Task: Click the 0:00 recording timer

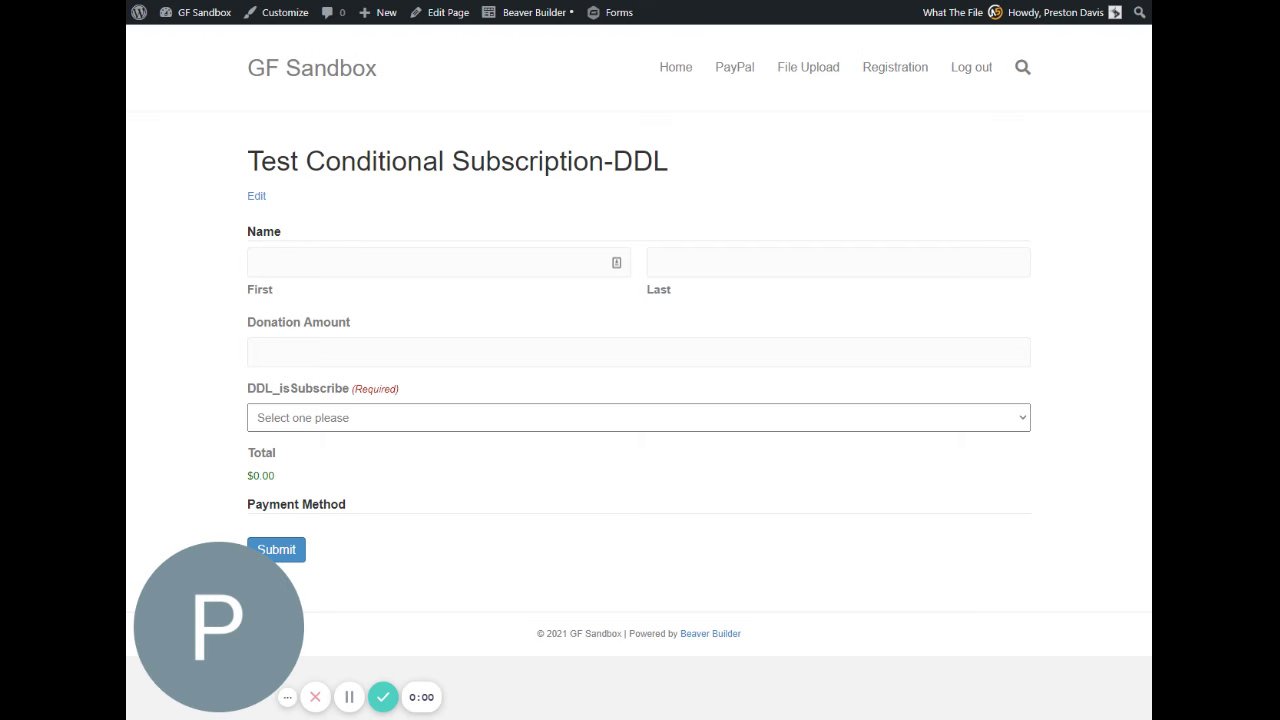Action: pos(421,697)
